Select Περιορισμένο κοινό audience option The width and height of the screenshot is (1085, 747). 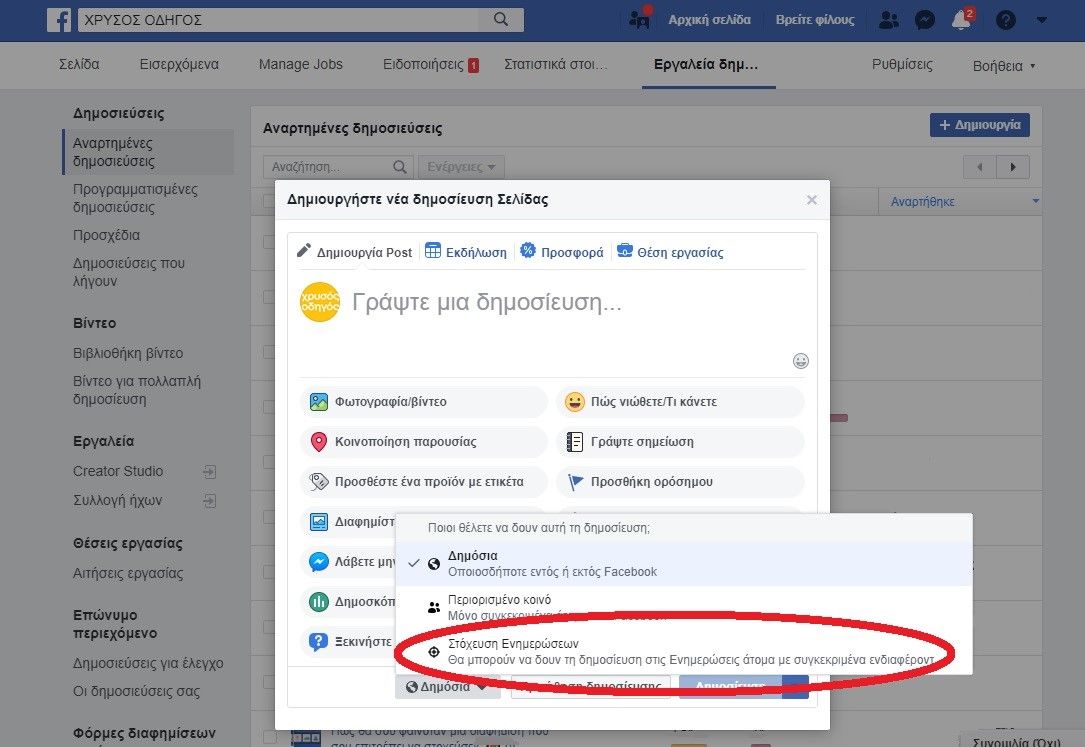click(684, 607)
